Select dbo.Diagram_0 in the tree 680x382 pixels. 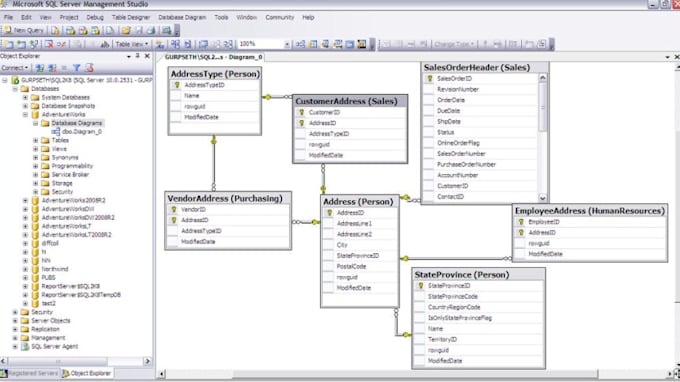pos(82,132)
